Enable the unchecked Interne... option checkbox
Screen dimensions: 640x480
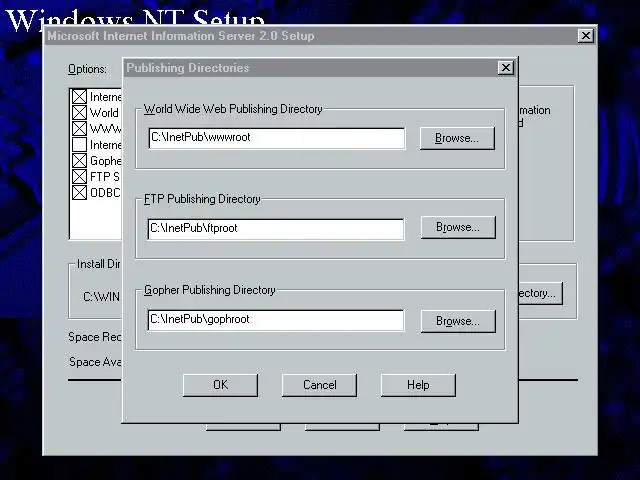coord(79,144)
